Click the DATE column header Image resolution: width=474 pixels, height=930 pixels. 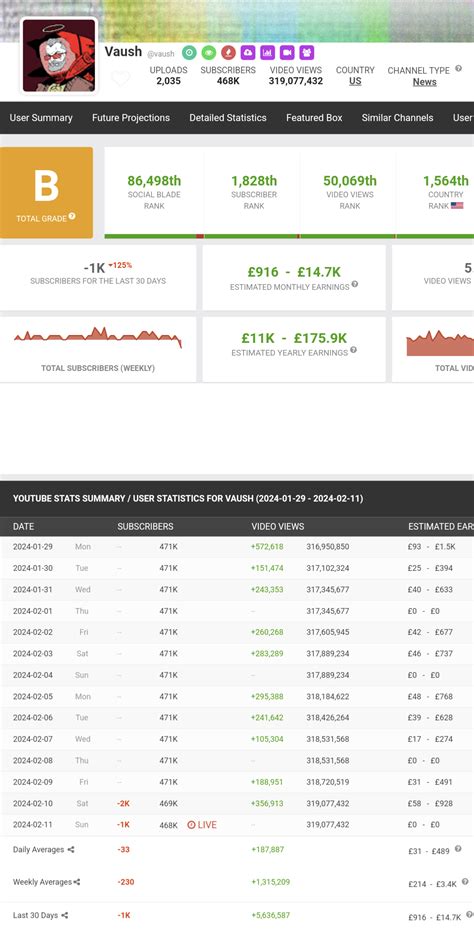click(24, 526)
